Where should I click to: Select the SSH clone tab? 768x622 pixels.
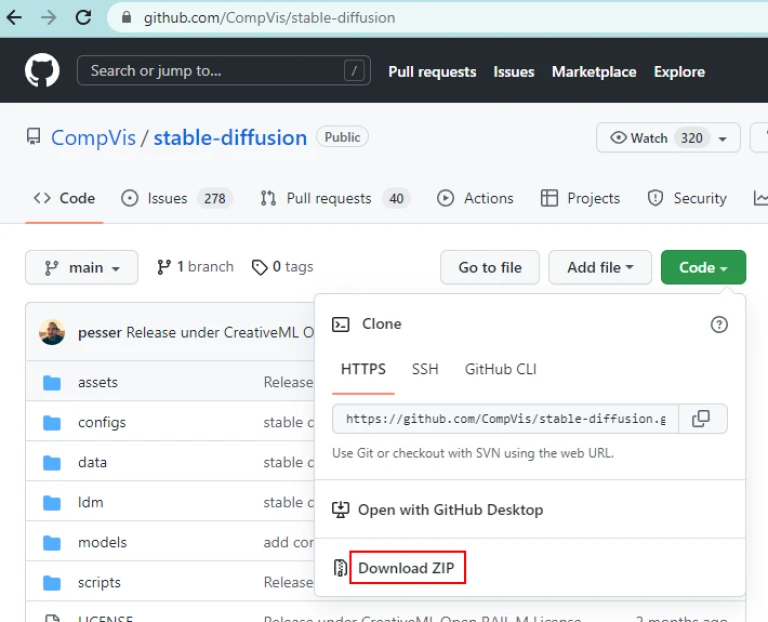click(425, 369)
